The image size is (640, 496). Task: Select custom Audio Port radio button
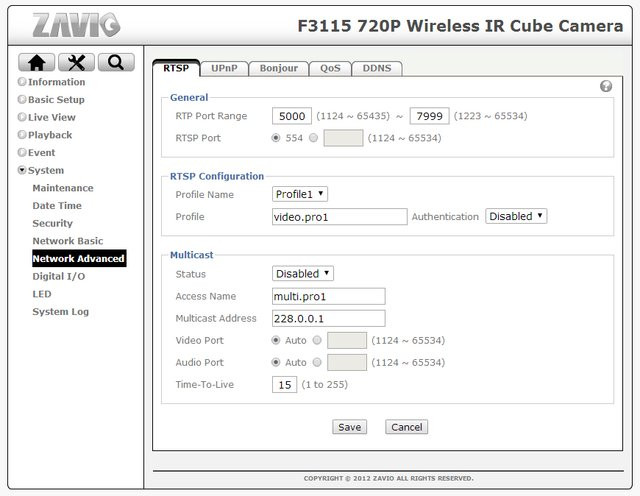pyautogui.click(x=317, y=362)
